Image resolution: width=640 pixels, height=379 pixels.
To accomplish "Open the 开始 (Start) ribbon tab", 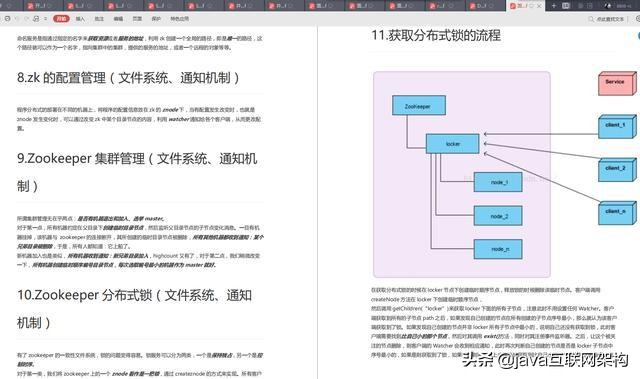I will (x=61, y=19).
